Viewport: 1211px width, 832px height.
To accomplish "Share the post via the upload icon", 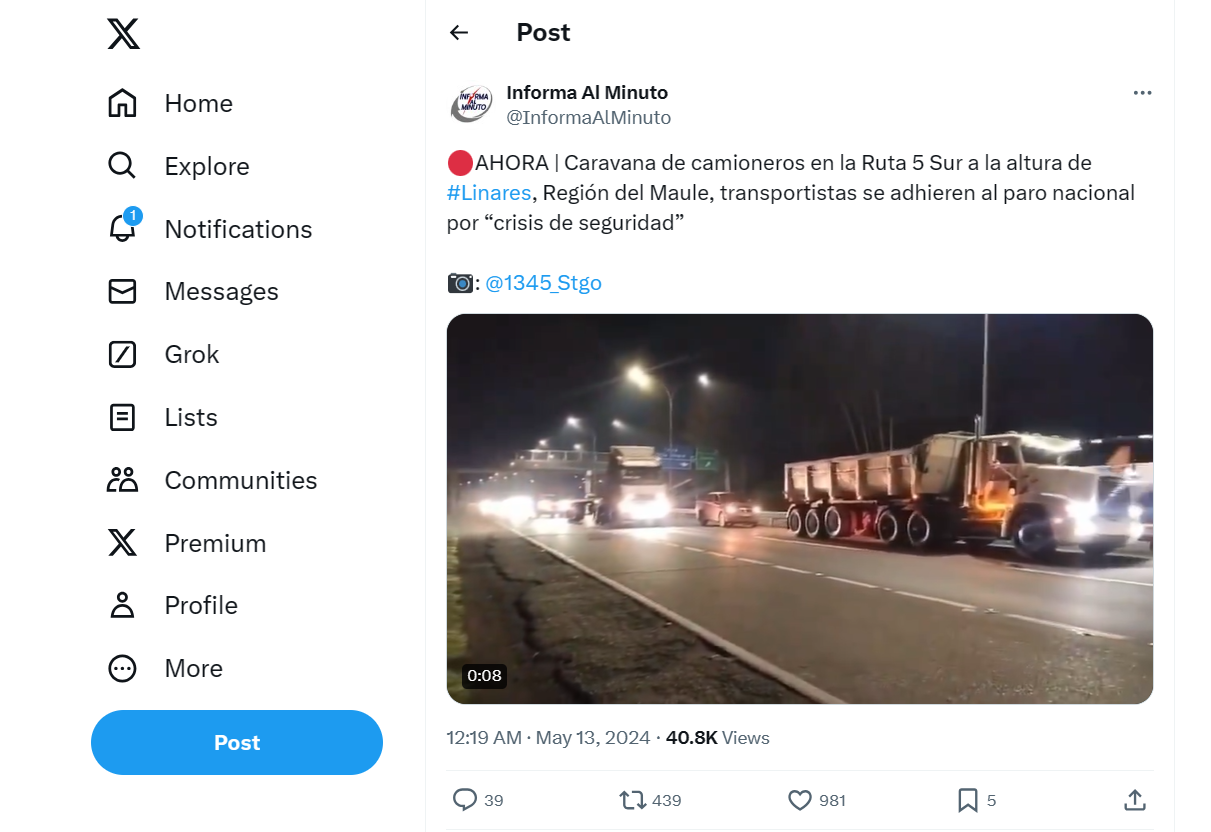I will point(1134,800).
